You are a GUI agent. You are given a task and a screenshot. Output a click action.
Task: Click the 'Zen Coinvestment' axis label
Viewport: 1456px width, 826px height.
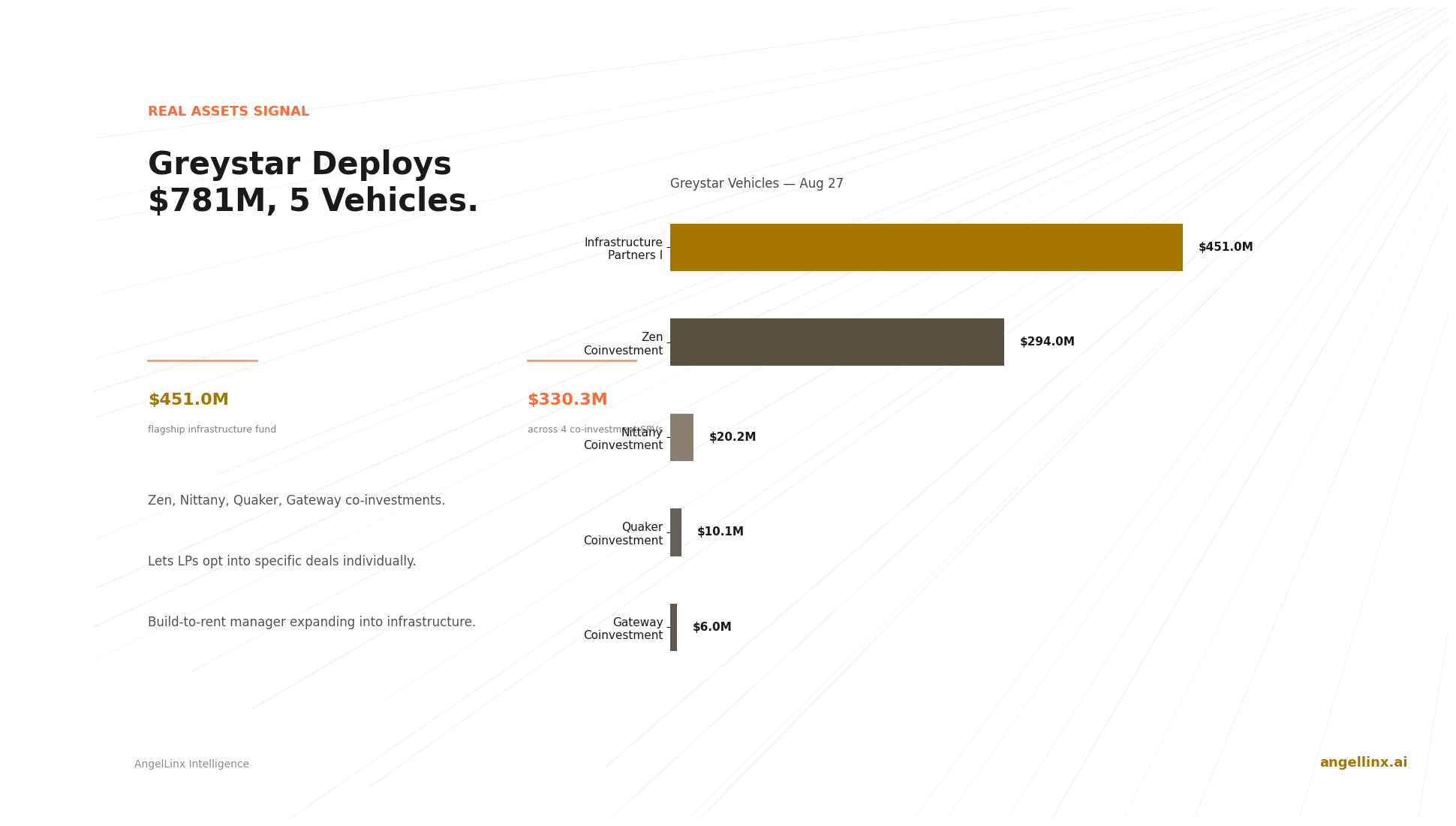pyautogui.click(x=623, y=344)
